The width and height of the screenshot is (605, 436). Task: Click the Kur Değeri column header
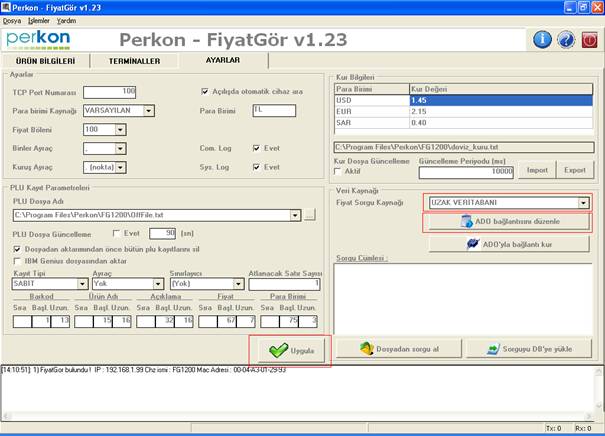501,89
